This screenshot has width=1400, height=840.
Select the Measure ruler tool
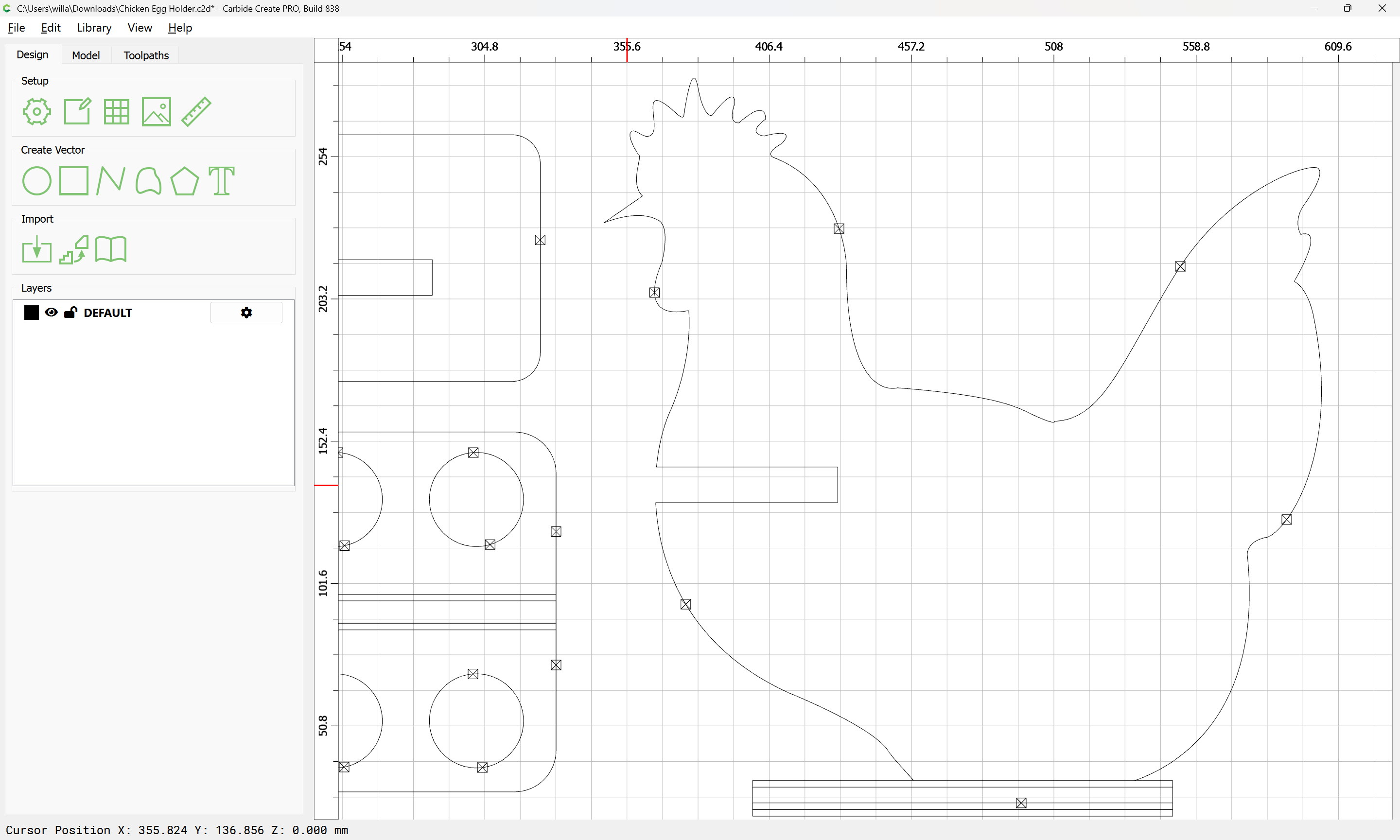196,111
